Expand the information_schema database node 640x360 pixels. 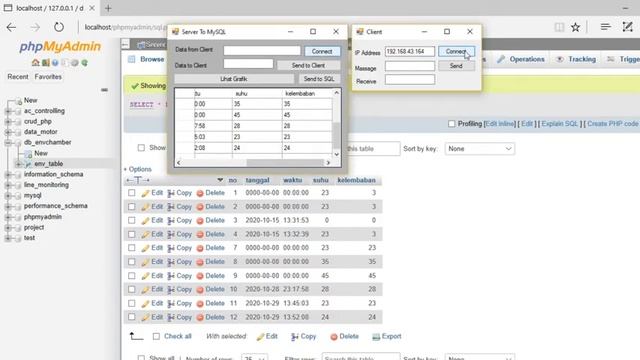pos(8,175)
